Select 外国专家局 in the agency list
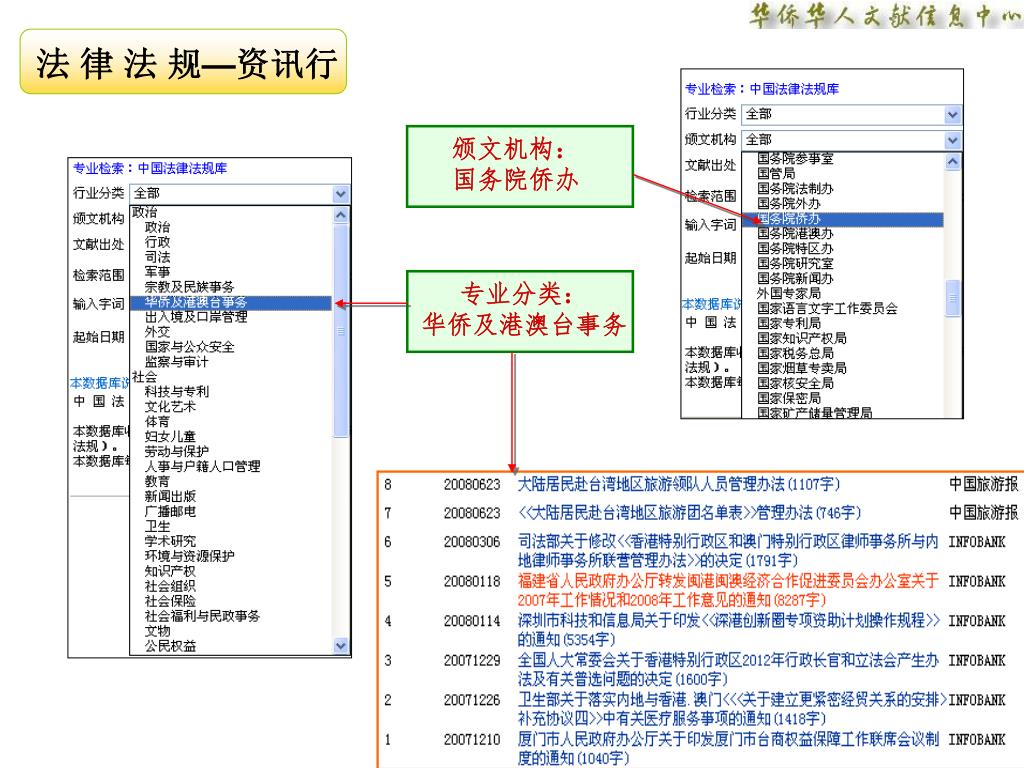 point(789,294)
